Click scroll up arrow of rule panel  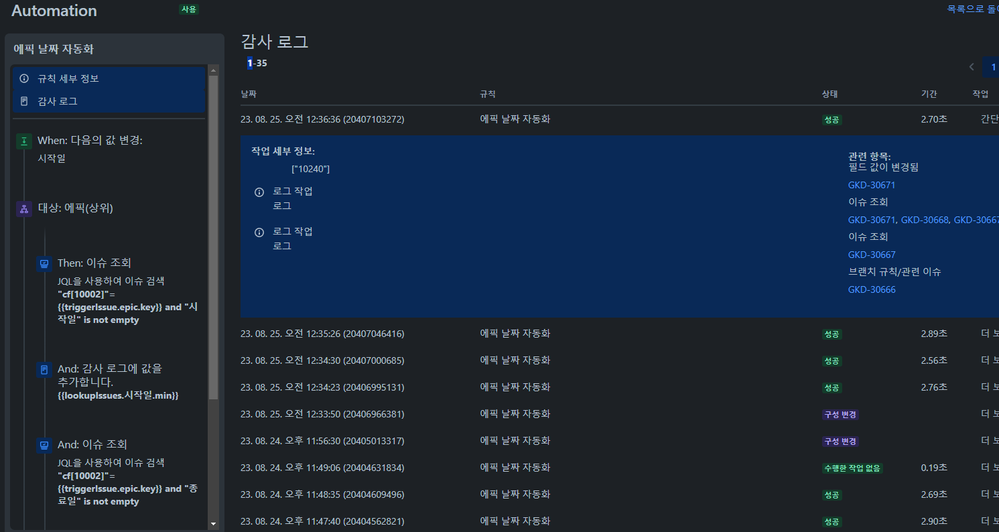pos(213,70)
